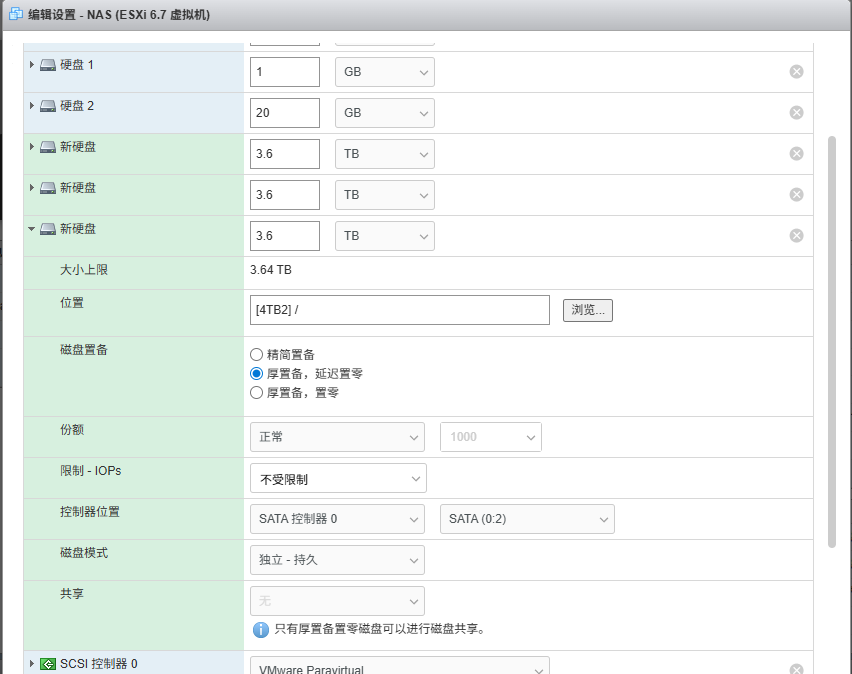This screenshot has width=852, height=674.
Task: Click the 硬盘 2 disk icon
Action: click(48, 106)
